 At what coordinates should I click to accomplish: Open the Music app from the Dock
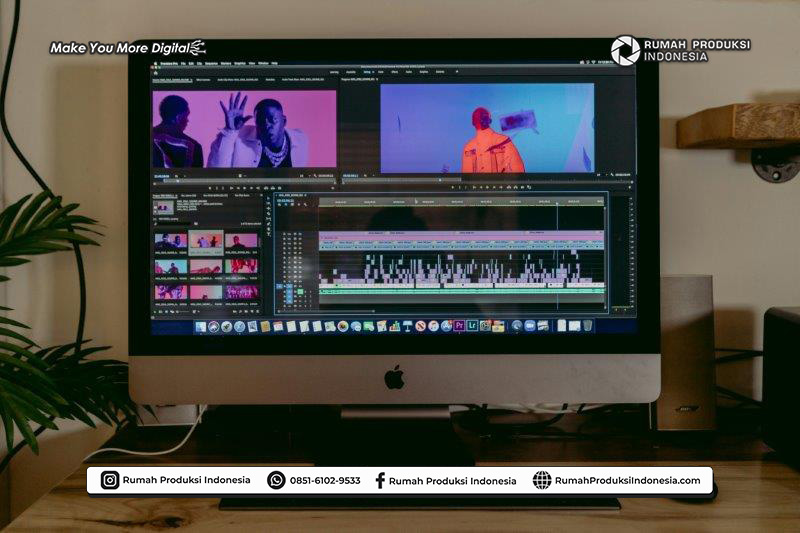[433, 326]
